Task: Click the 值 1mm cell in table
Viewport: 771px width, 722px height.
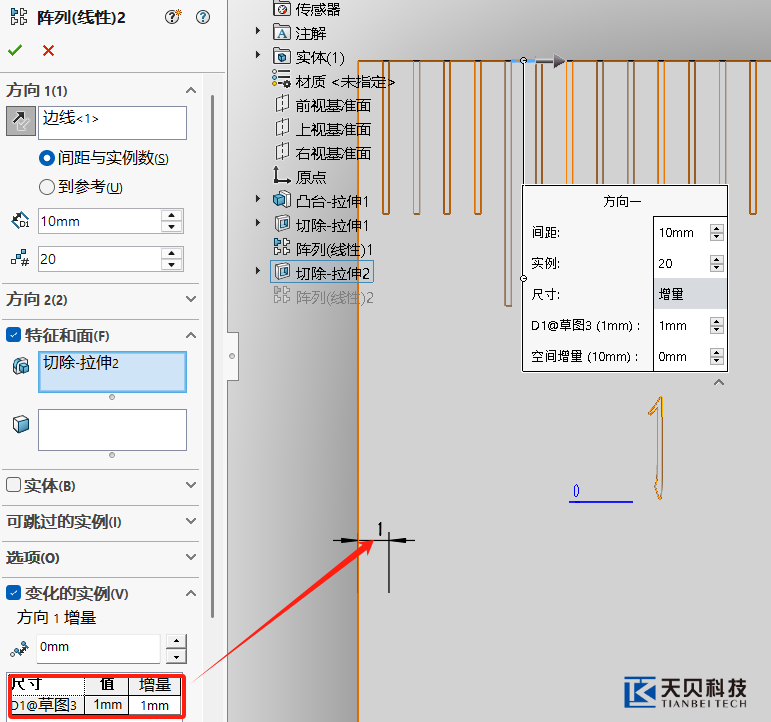Action: [x=107, y=705]
